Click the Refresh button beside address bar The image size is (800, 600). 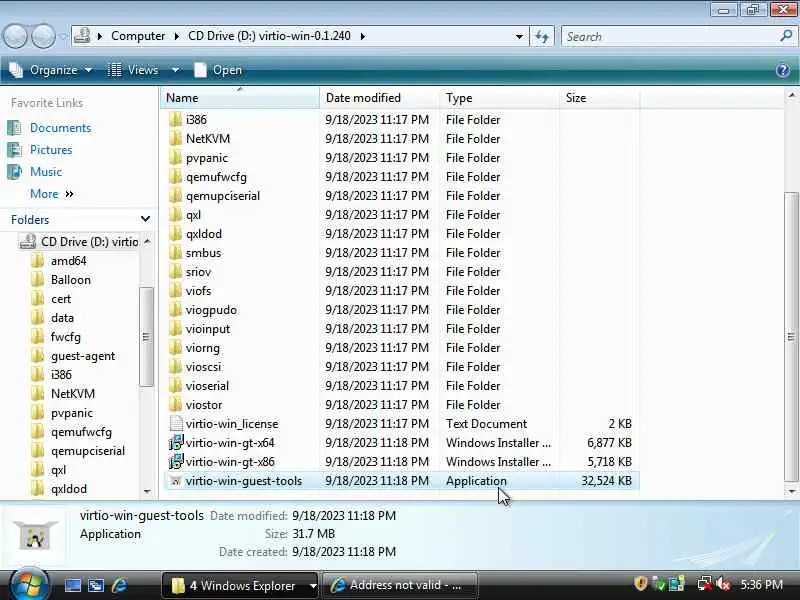pos(541,36)
